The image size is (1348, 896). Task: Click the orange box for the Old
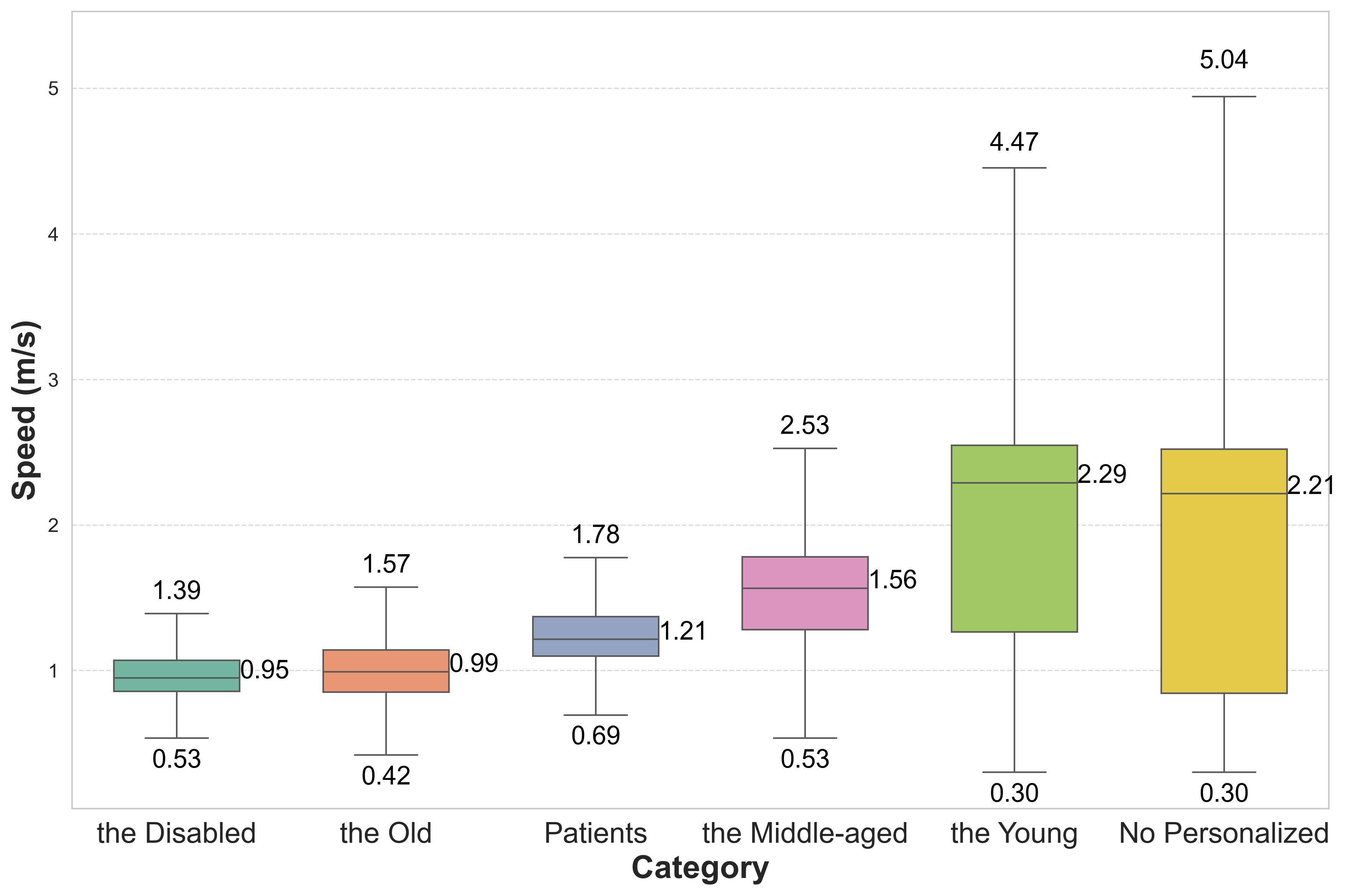click(x=386, y=671)
